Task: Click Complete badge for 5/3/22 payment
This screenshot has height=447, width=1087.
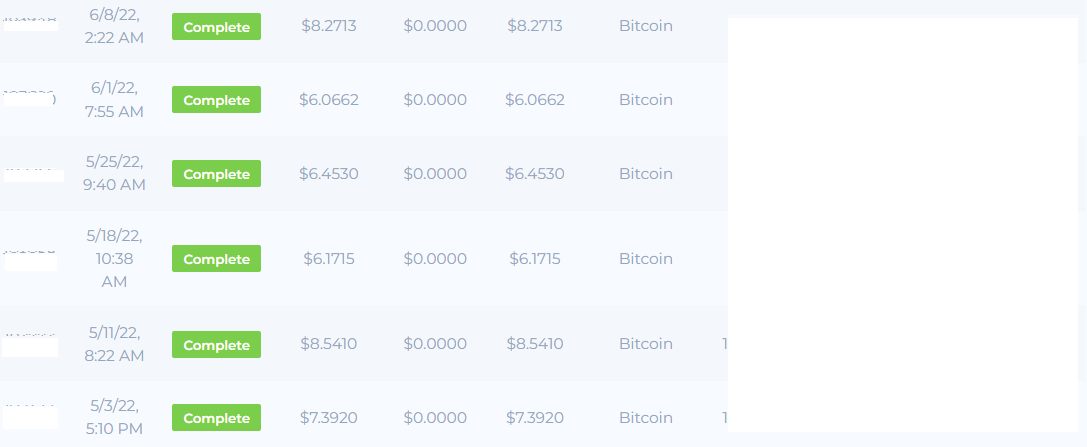Action: (x=216, y=418)
